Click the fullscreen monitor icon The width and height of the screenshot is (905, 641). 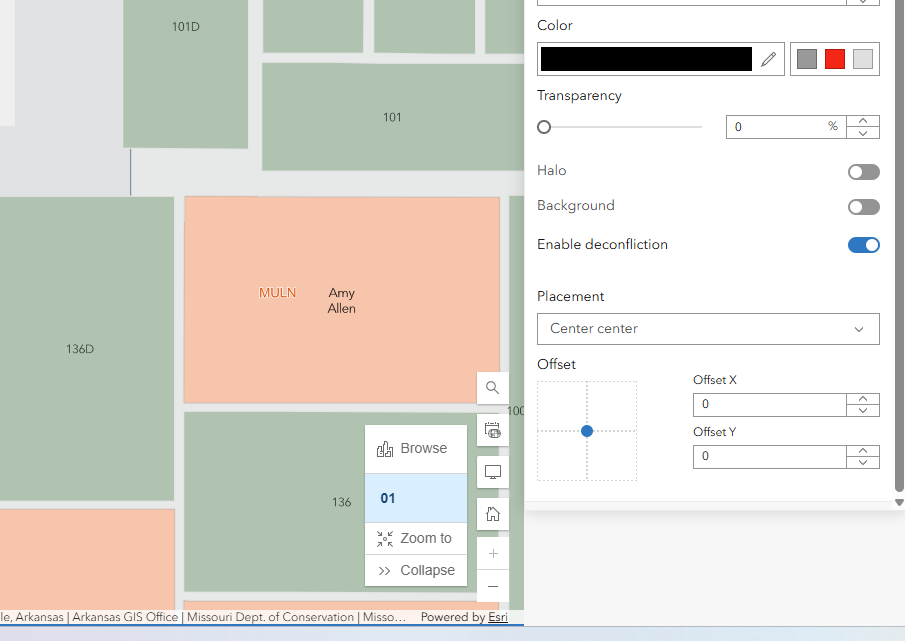click(x=492, y=472)
